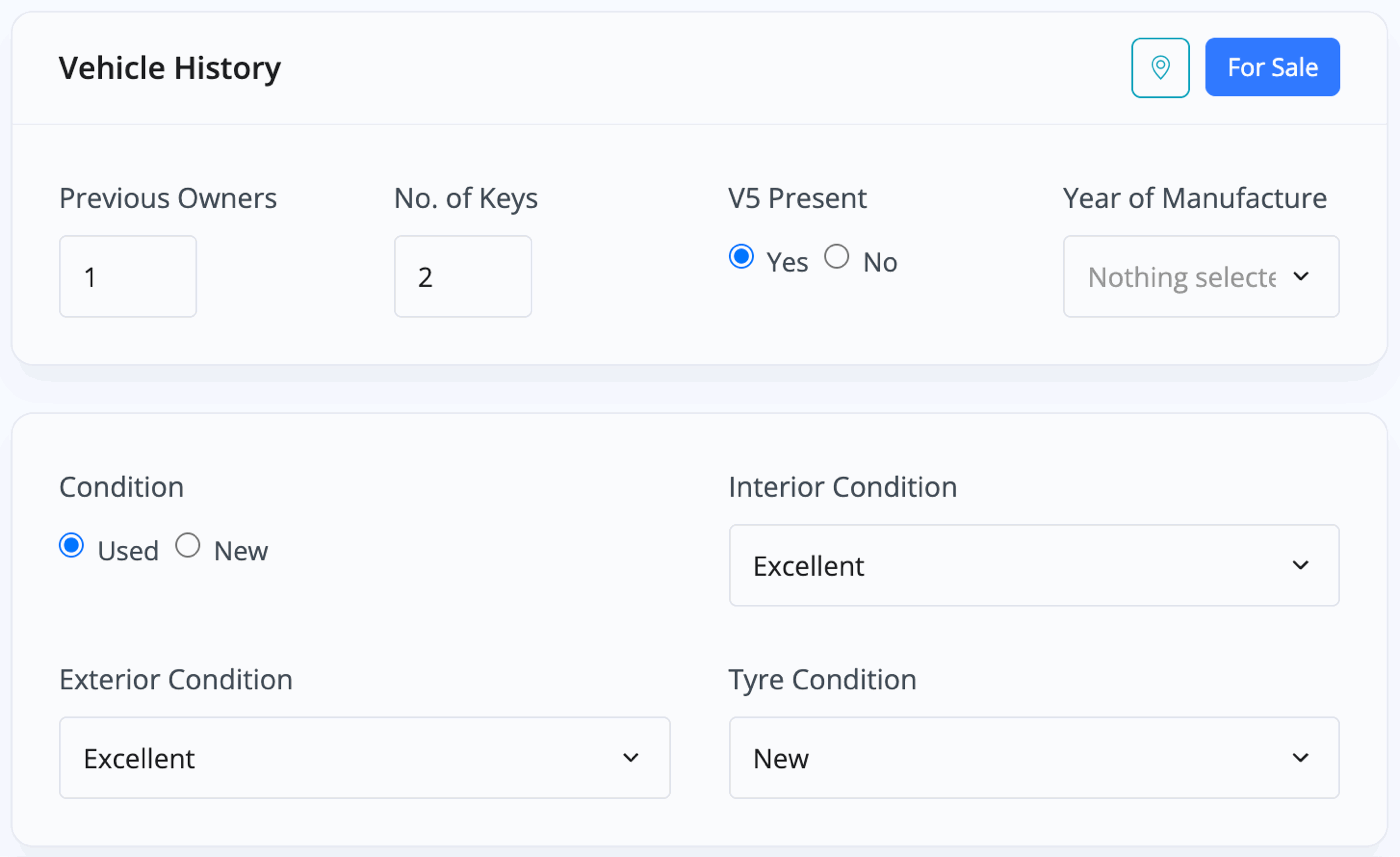This screenshot has height=857, width=1400.
Task: Click the Previous Owners label
Action: [168, 198]
